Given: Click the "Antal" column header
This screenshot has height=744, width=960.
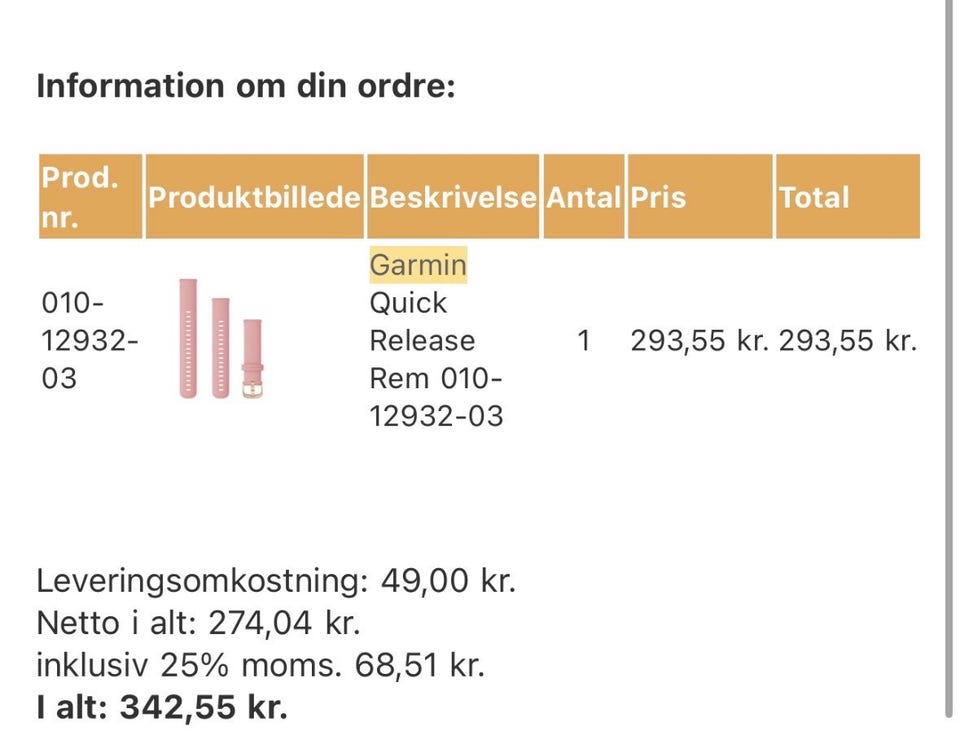Looking at the screenshot, I should 583,197.
